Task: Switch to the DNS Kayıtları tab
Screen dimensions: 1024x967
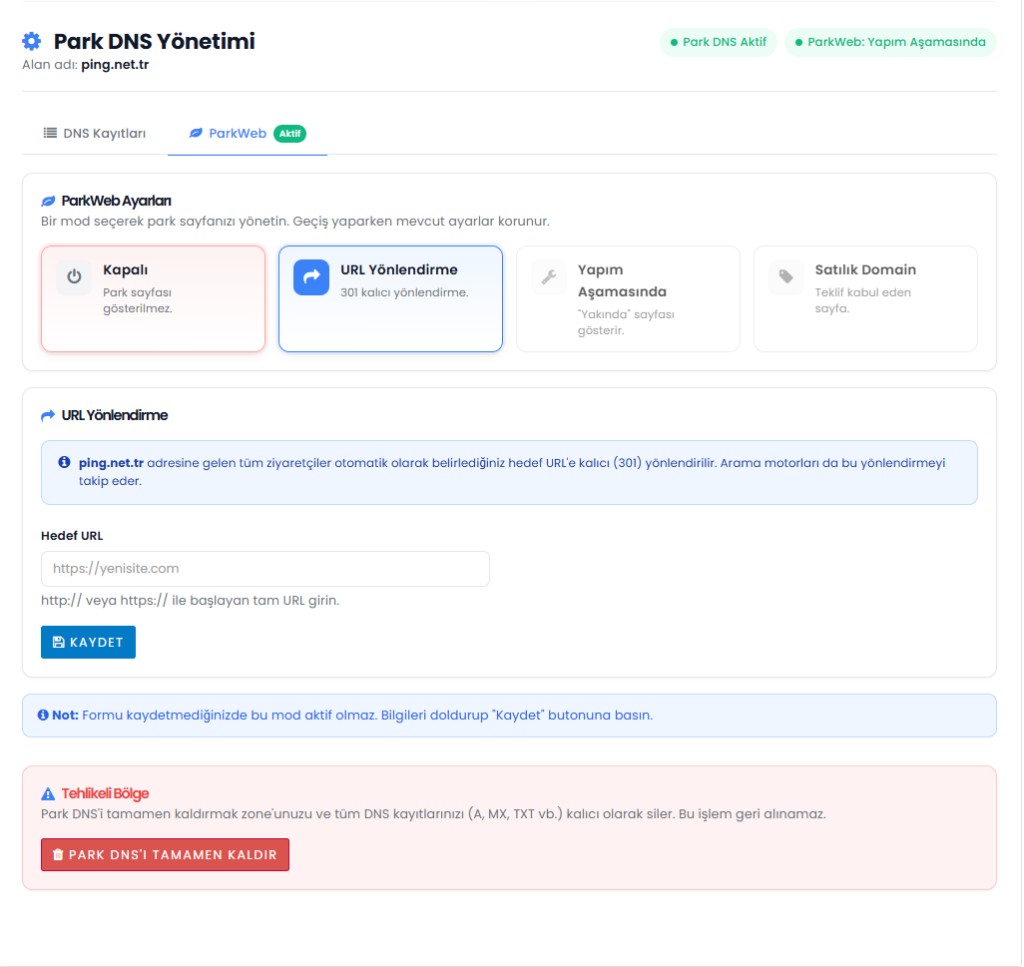Action: [x=95, y=133]
